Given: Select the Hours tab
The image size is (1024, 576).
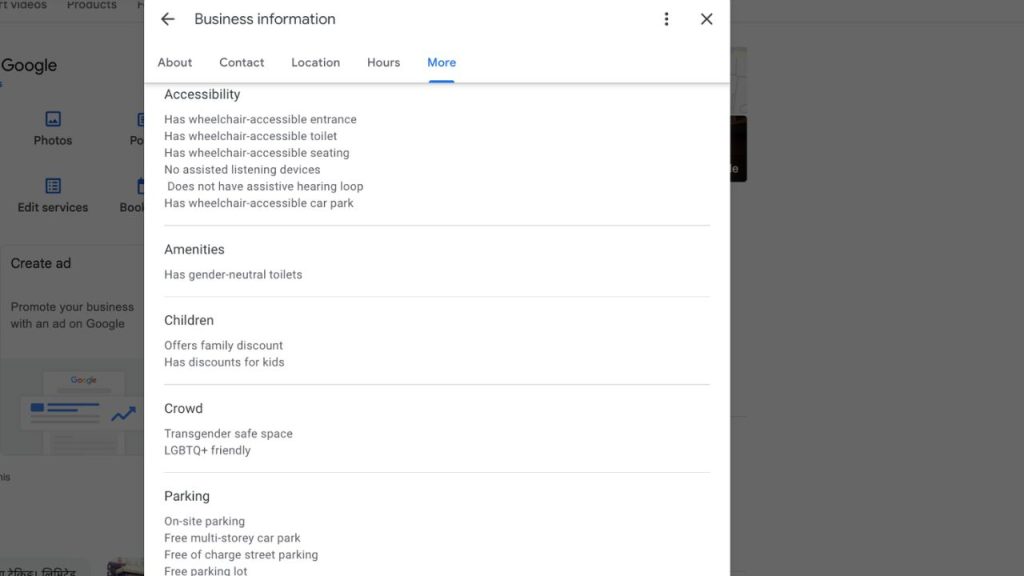Looking at the screenshot, I should tap(383, 62).
